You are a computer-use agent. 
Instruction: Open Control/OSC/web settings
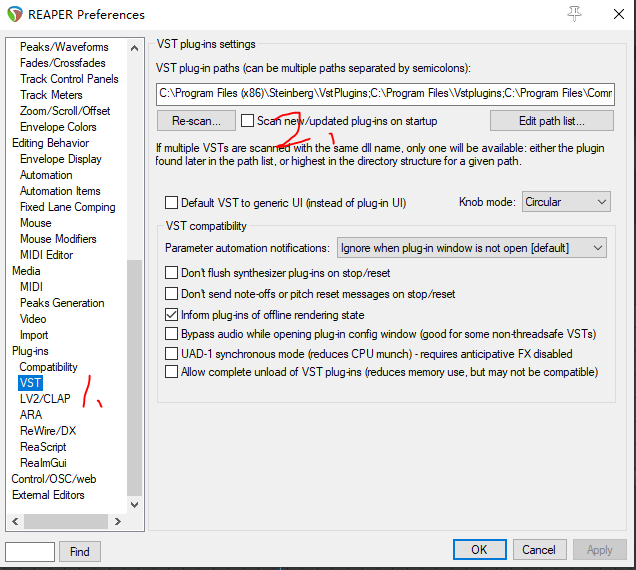[54, 479]
